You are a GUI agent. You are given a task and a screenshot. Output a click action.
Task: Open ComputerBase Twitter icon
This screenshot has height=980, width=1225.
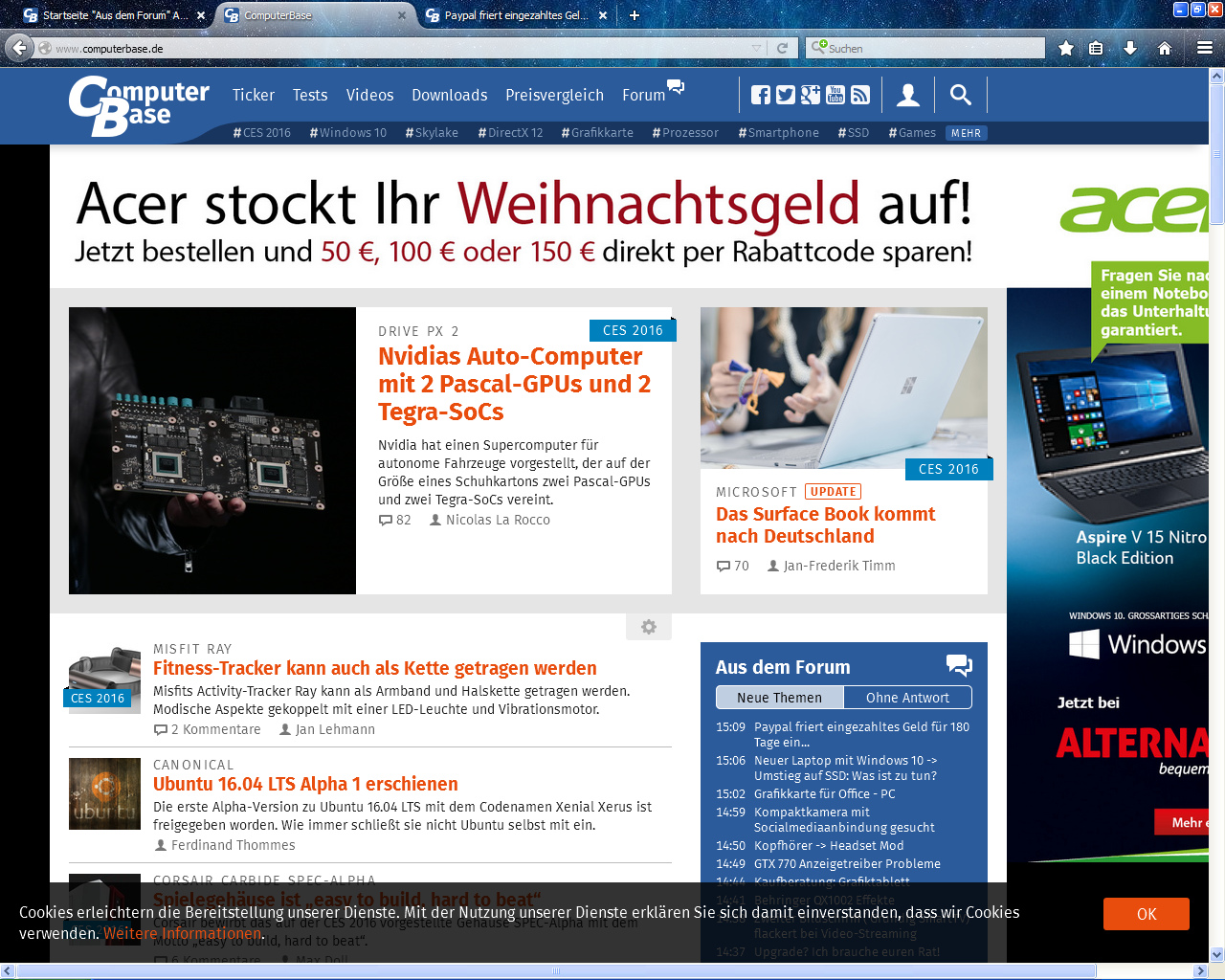coord(786,95)
